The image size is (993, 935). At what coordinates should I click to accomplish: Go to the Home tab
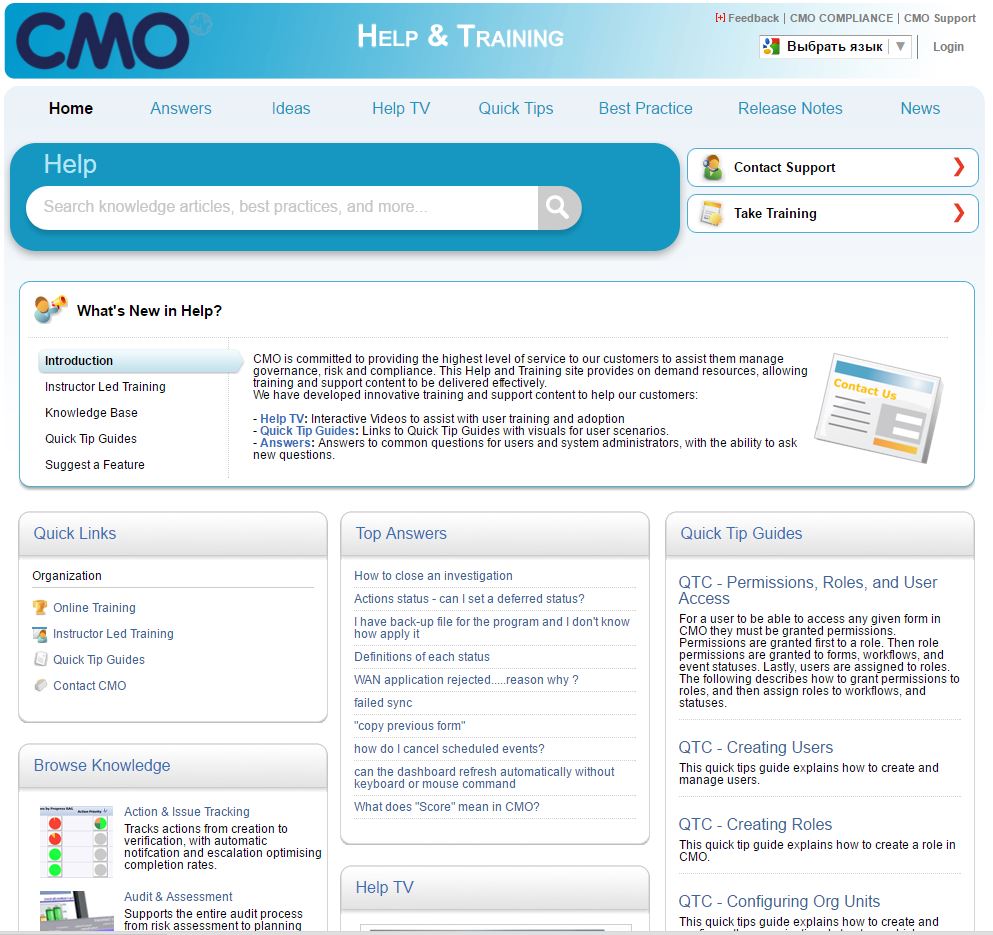[x=71, y=108]
